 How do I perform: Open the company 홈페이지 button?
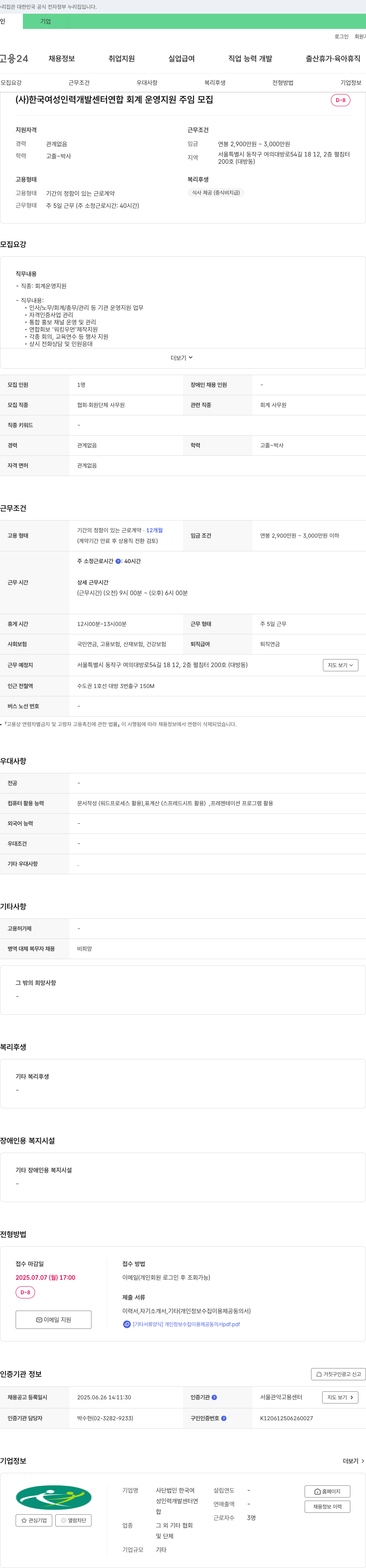click(x=327, y=1491)
